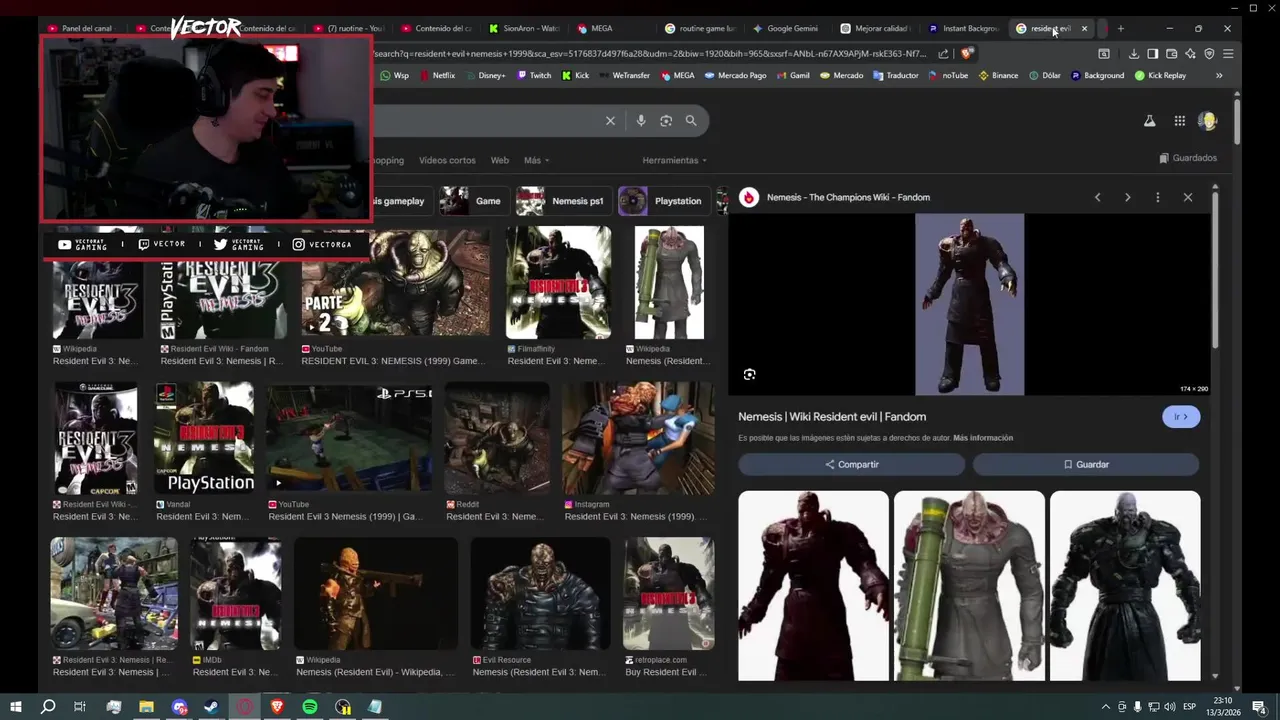
Task: Go to next image in preview panel
Action: click(1127, 198)
